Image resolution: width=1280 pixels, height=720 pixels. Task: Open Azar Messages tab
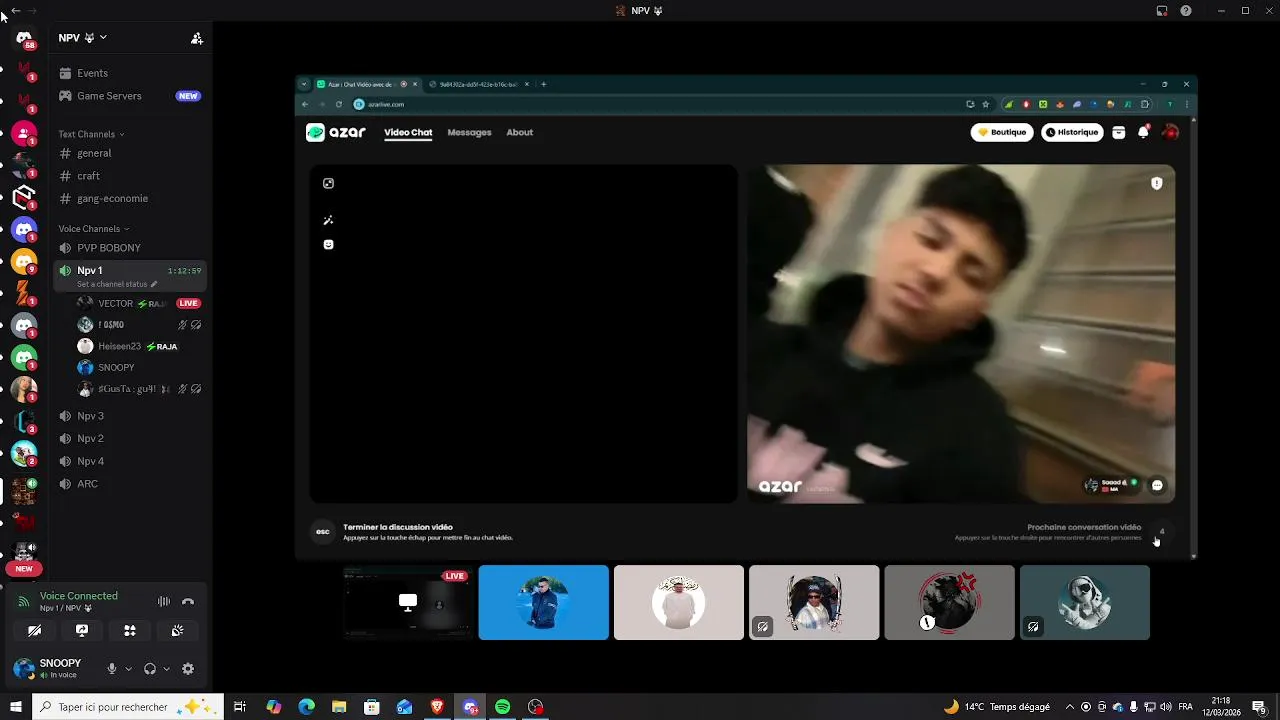[469, 132]
